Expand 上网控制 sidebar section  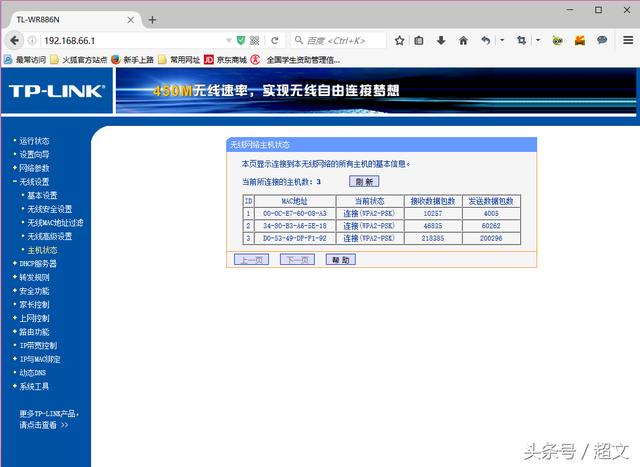pyautogui.click(x=34, y=318)
